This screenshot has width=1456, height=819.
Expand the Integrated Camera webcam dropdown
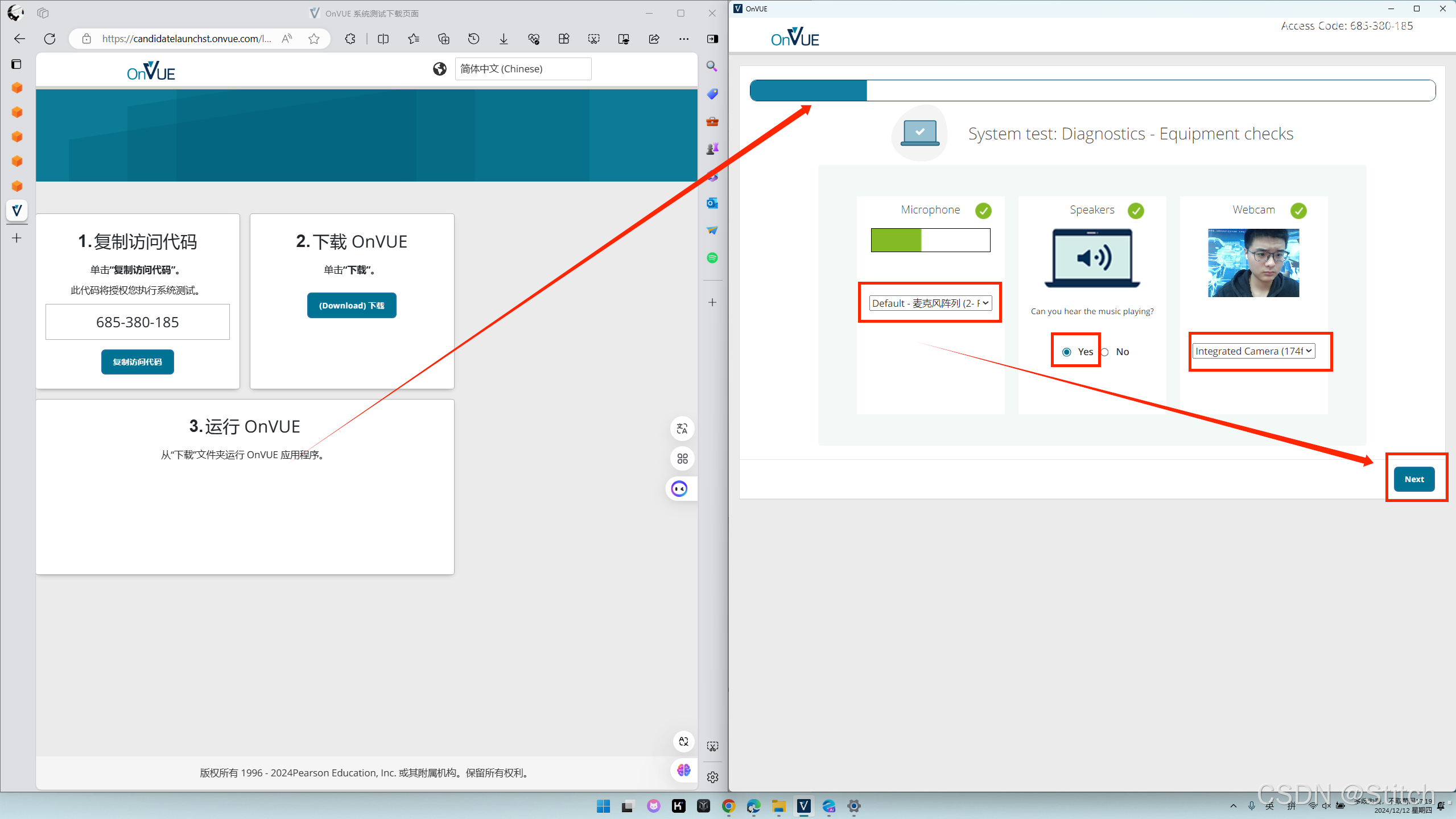[1253, 351]
